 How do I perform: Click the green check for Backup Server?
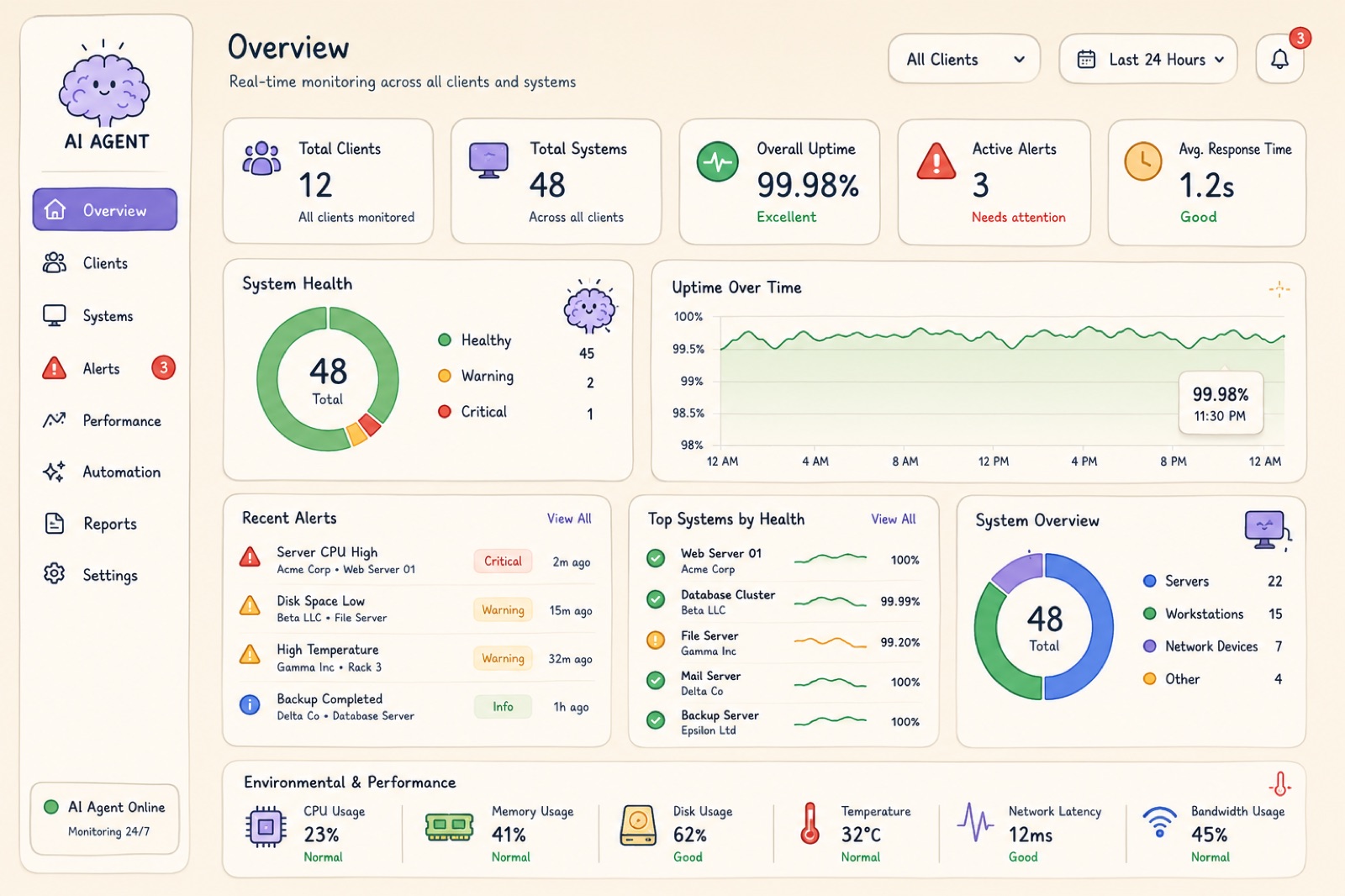(656, 720)
